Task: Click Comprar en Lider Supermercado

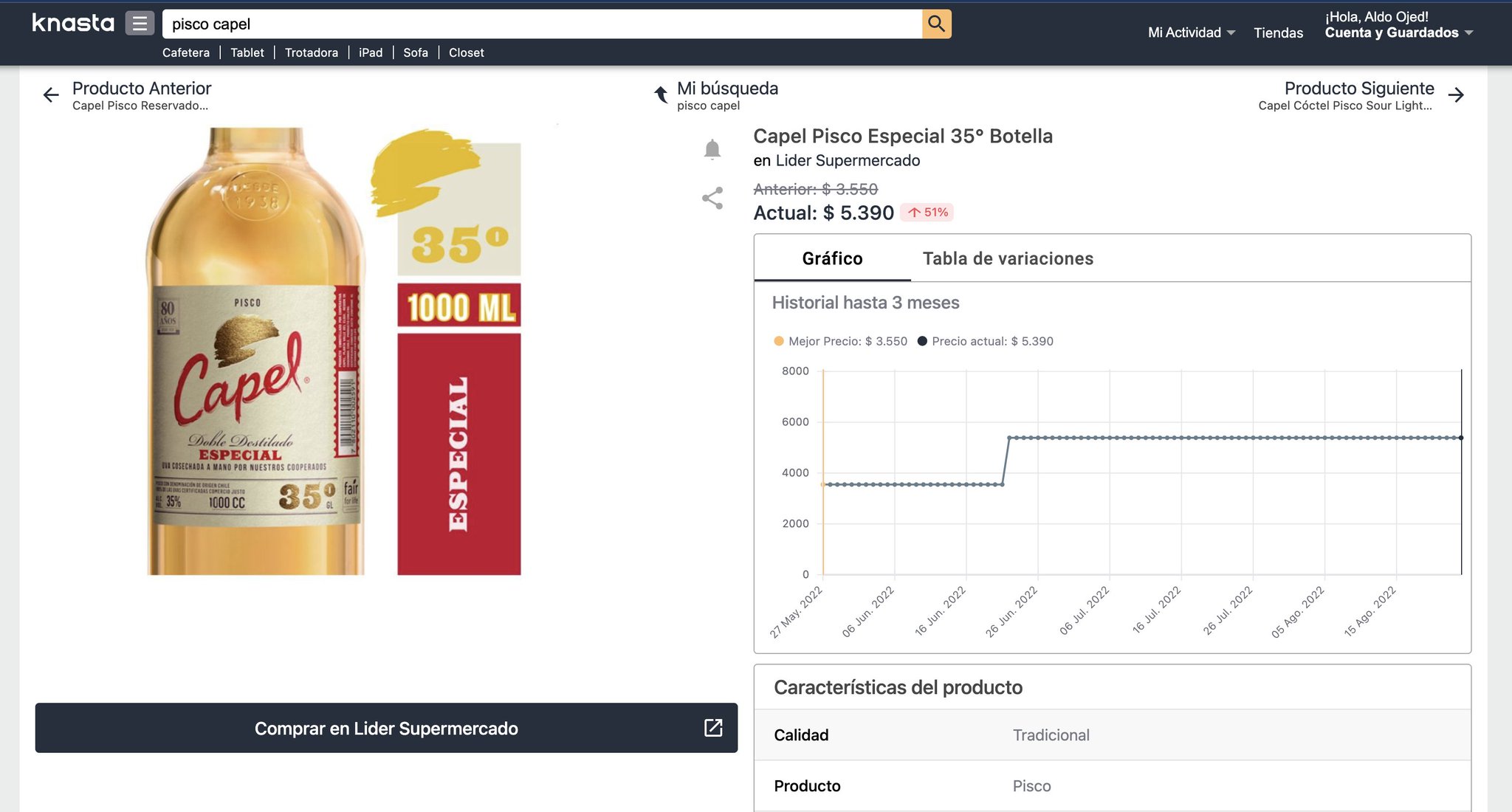Action: pyautogui.click(x=386, y=728)
